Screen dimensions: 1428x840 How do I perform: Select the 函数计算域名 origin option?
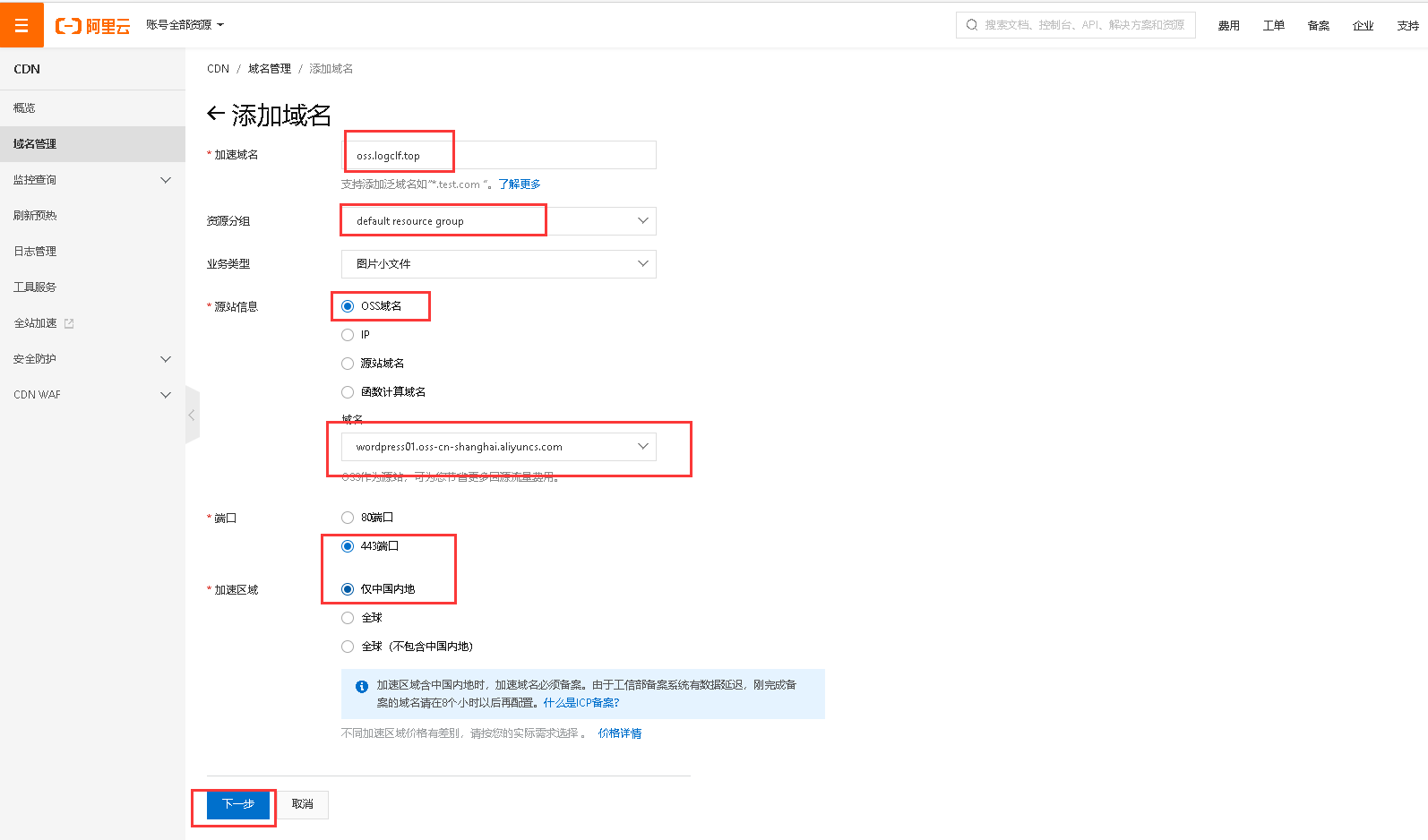point(348,392)
